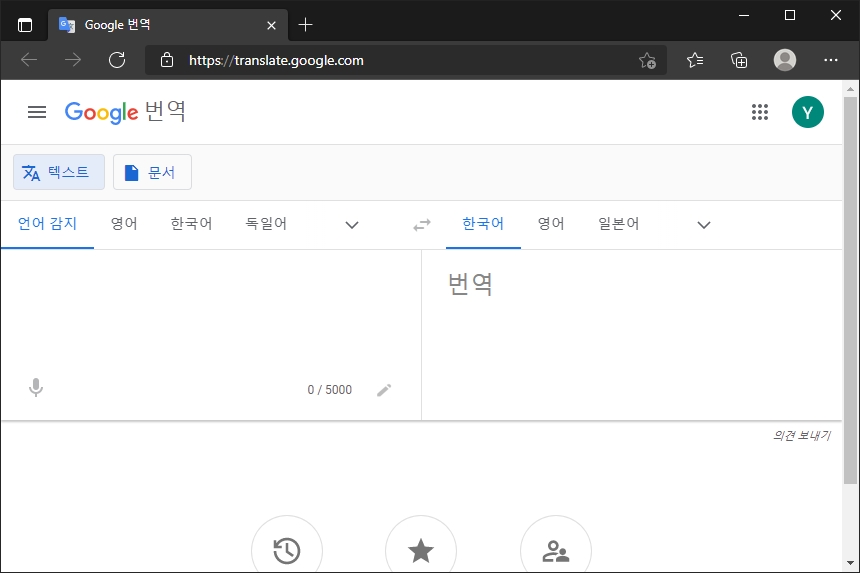Open the browser profile avatar icon

click(785, 60)
